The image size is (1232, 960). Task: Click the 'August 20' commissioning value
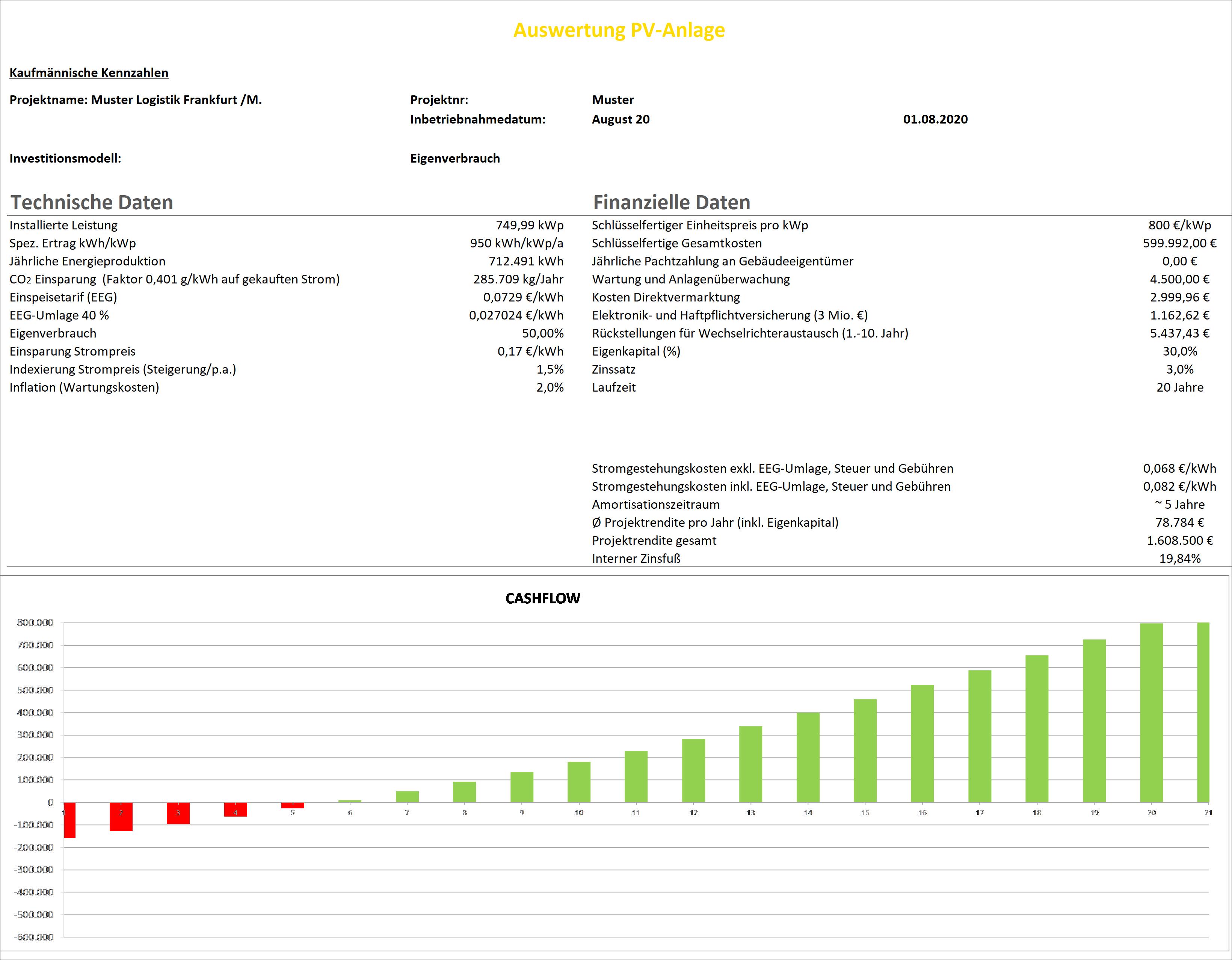click(x=621, y=119)
